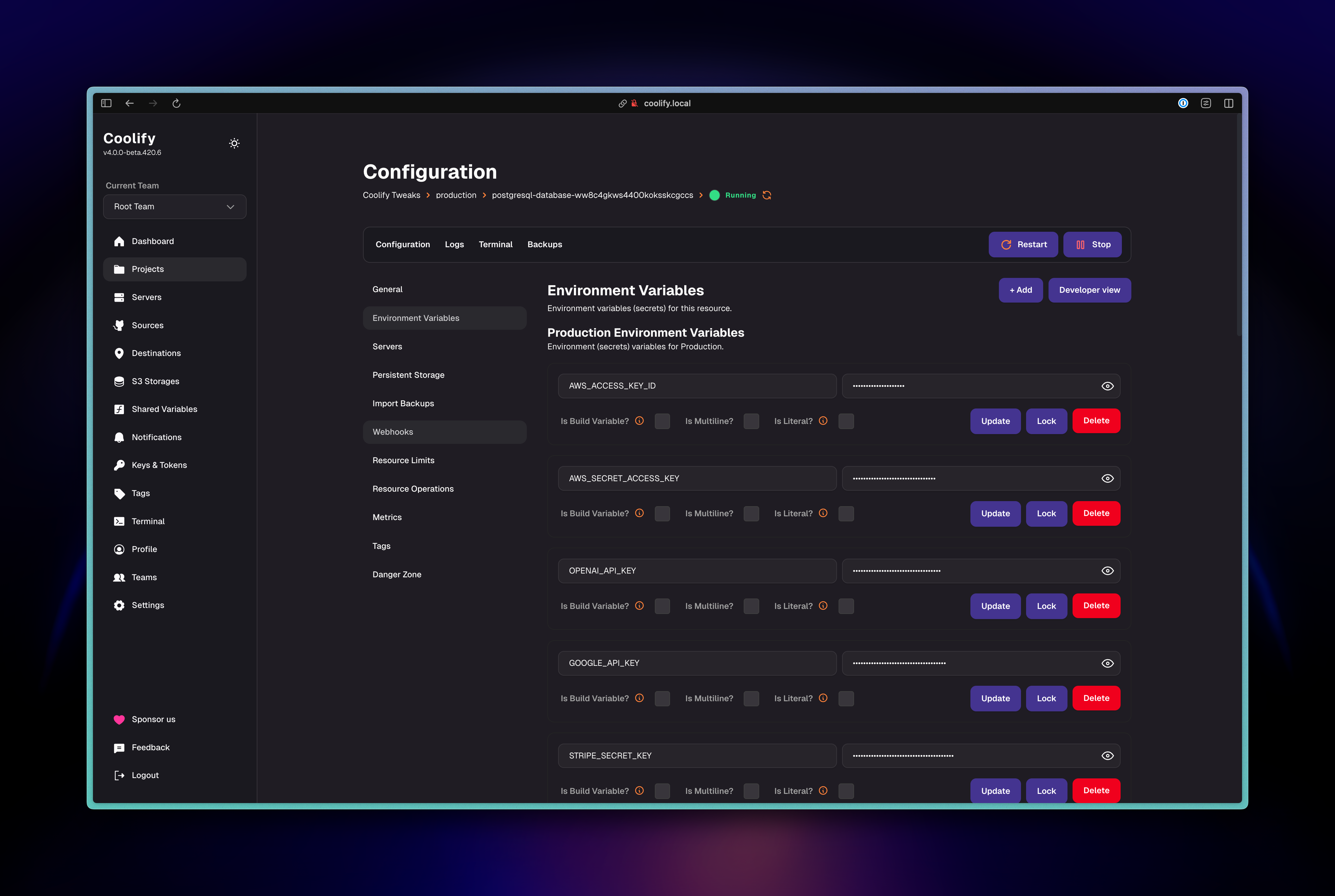Click the chevron after Coolify Tweaks breadcrumb
Image resolution: width=1335 pixels, height=896 pixels.
[x=428, y=195]
